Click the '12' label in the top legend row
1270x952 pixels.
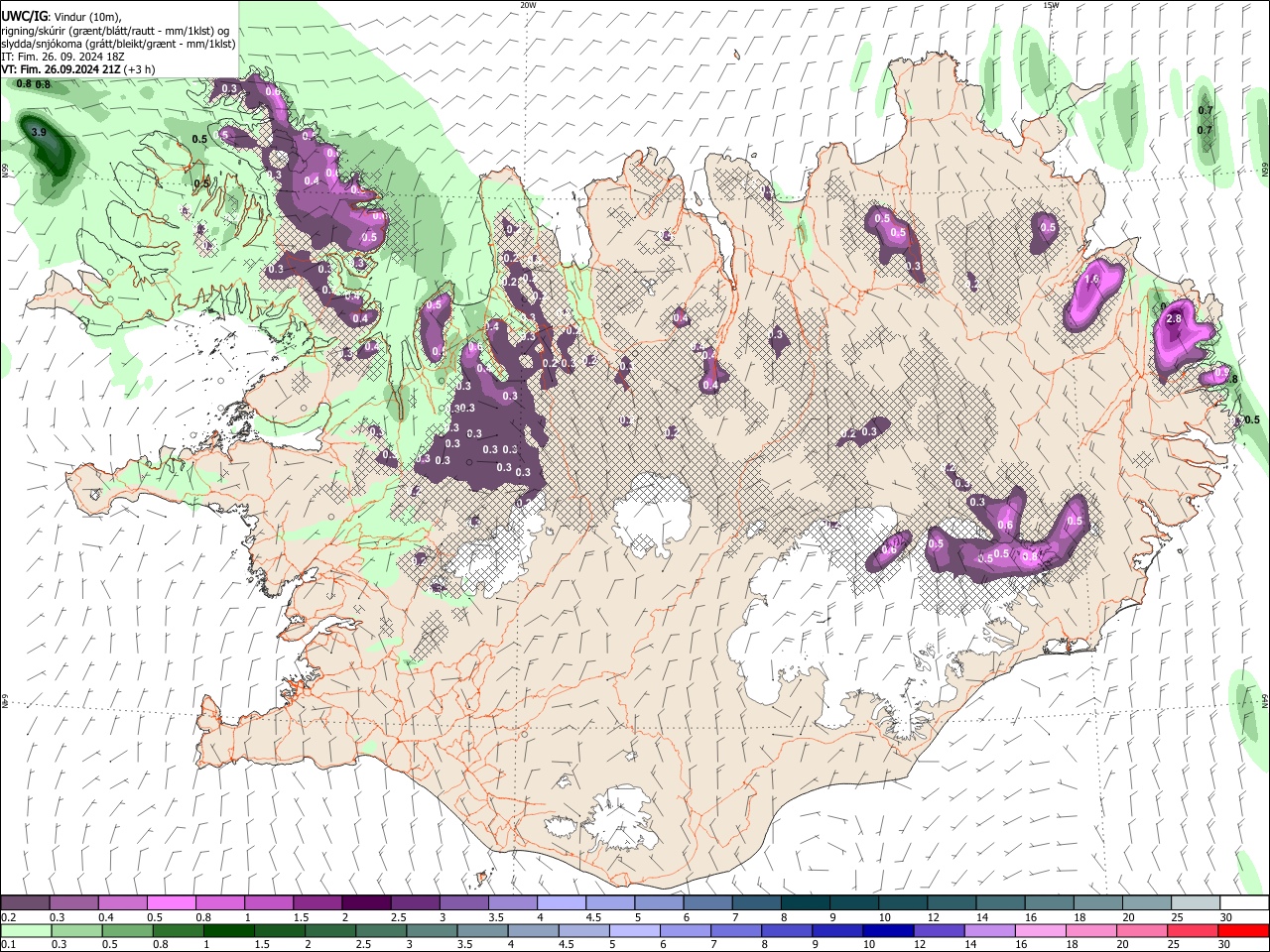932,917
